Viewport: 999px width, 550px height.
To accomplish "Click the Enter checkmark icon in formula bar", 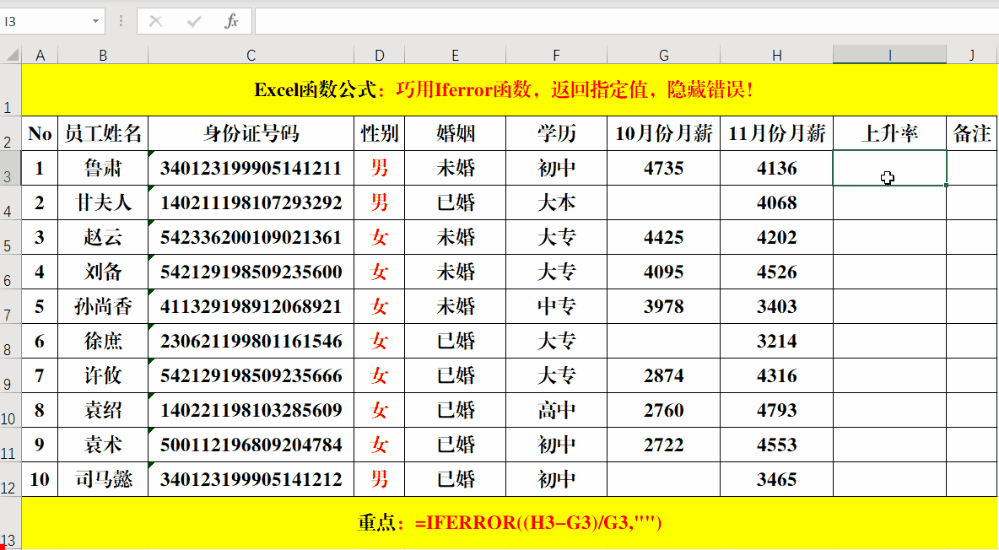I will point(194,21).
